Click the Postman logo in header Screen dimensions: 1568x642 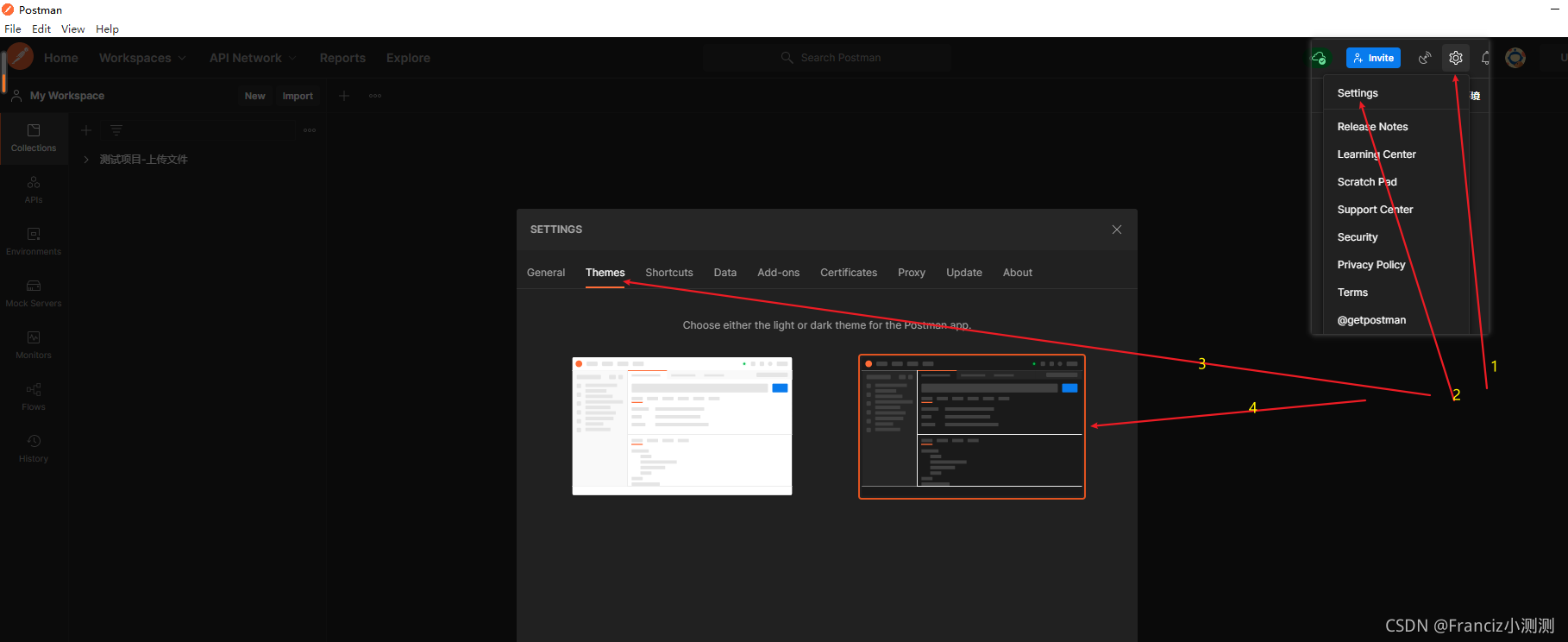(x=20, y=58)
